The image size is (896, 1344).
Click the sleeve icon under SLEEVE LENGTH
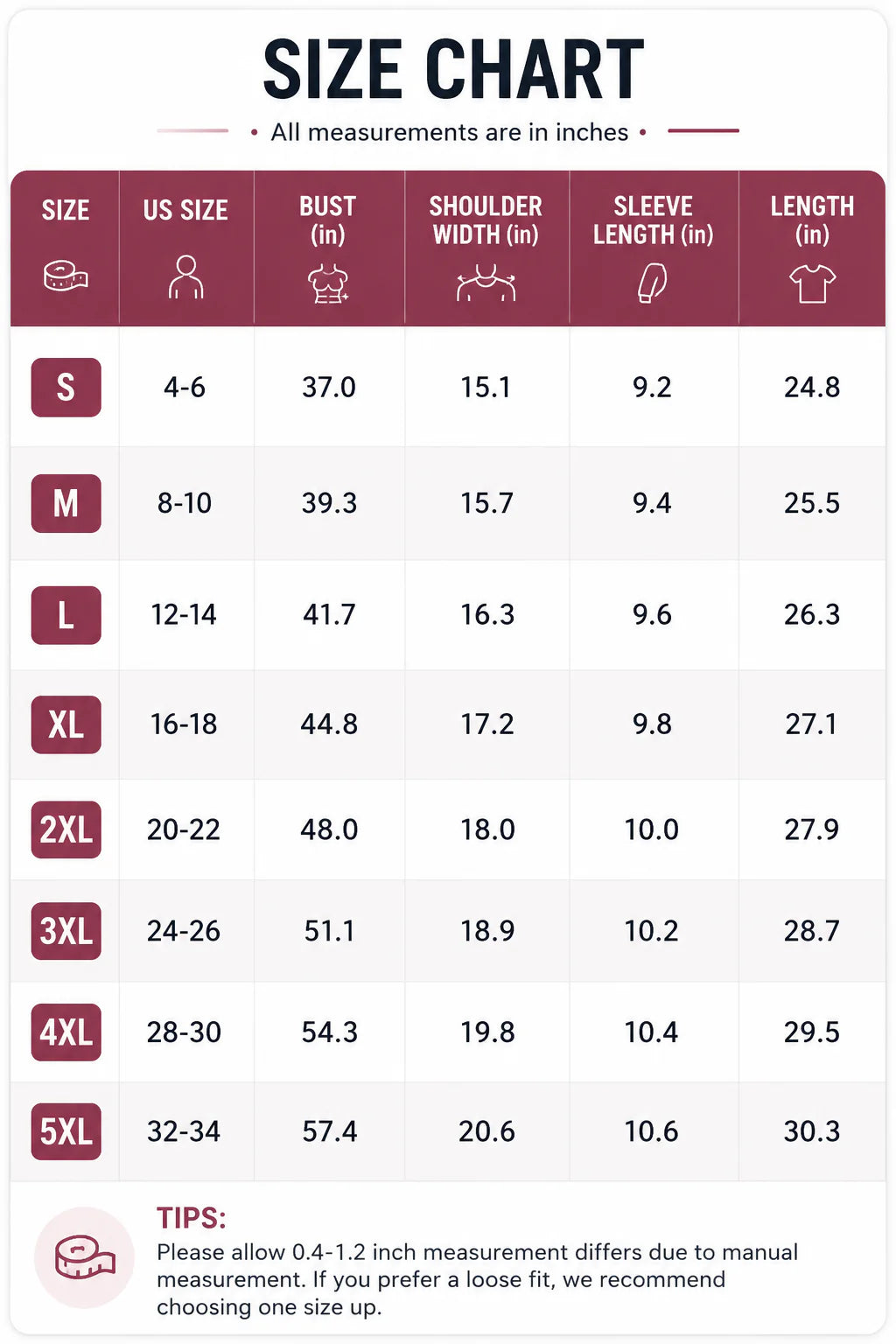pos(652,283)
